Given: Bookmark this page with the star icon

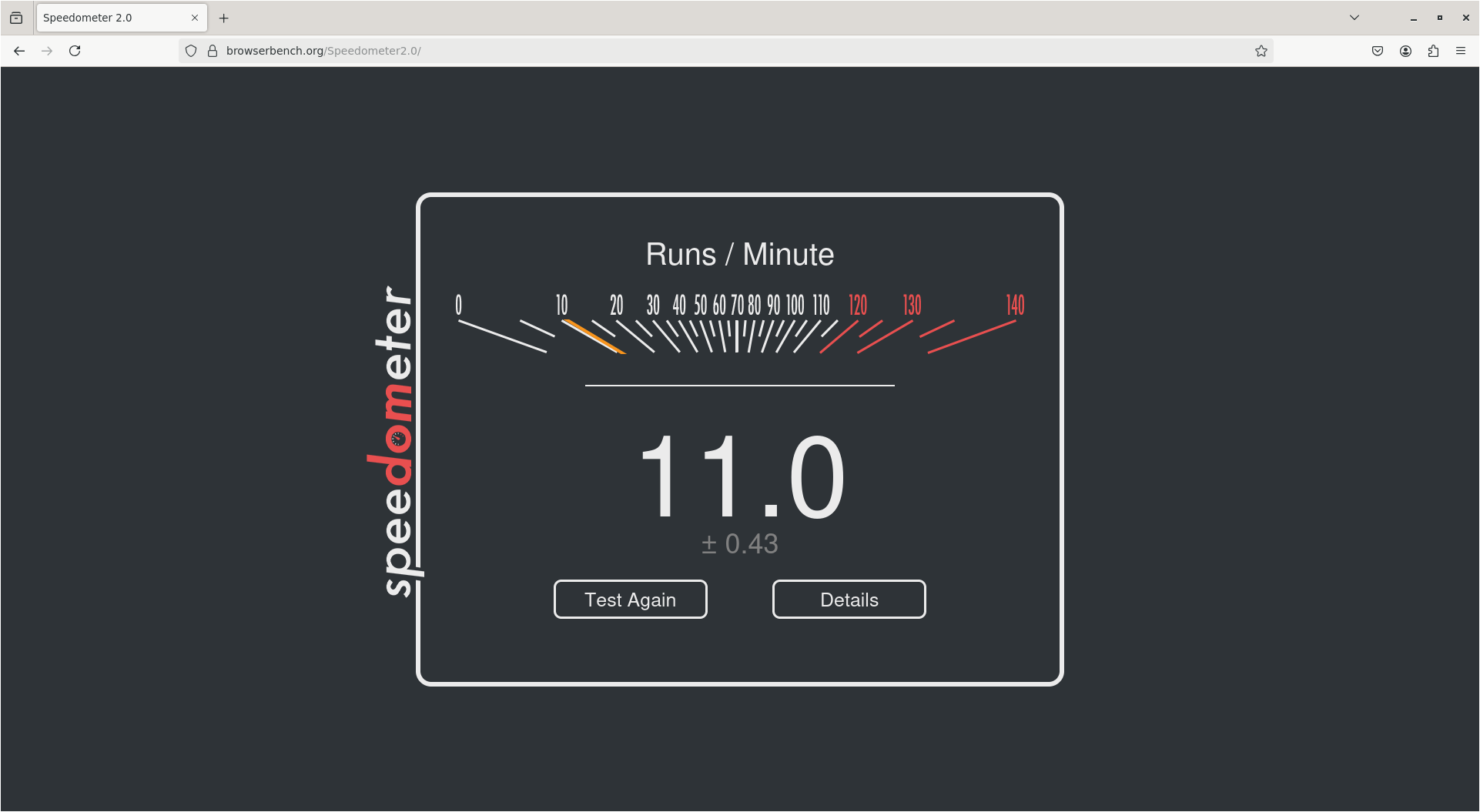Looking at the screenshot, I should 1261,51.
